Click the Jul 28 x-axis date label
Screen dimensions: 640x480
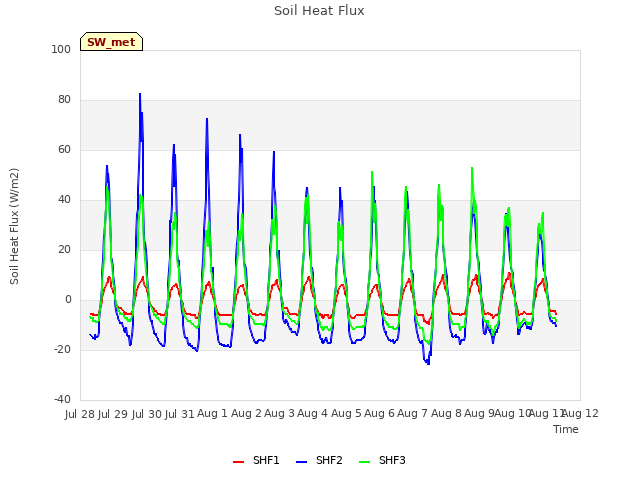pos(80,414)
